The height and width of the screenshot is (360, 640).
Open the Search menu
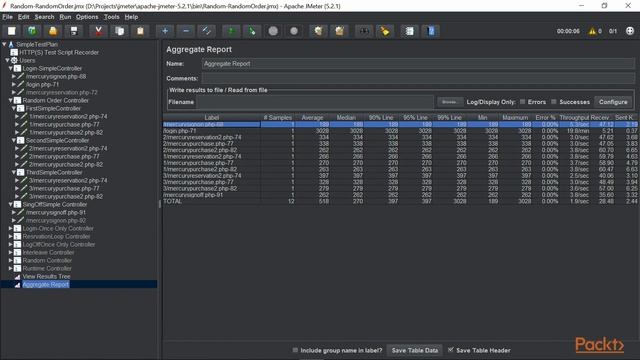(44, 17)
